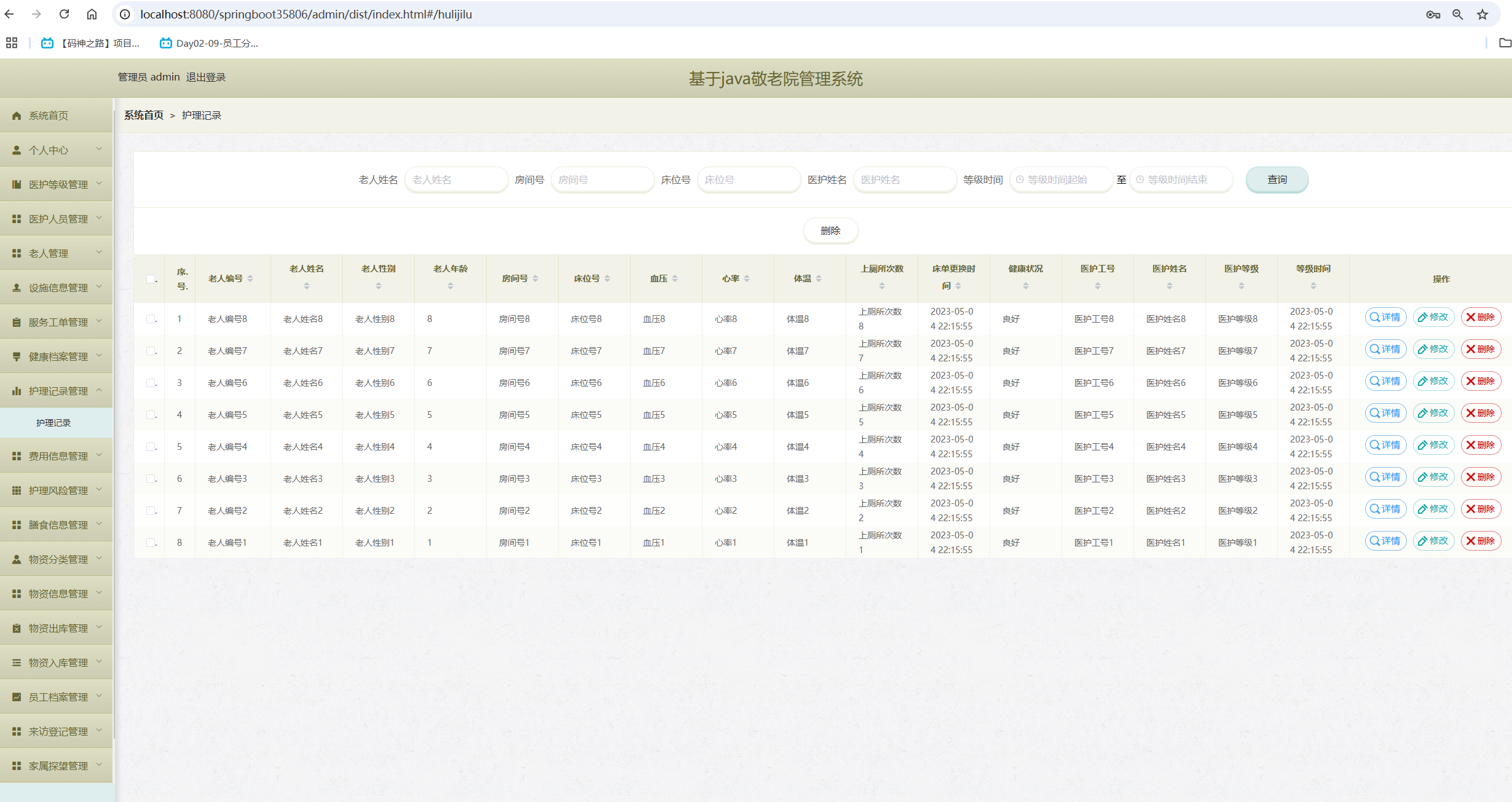
Task: Open the 物资信息管理 sidebar menu
Action: (x=57, y=594)
